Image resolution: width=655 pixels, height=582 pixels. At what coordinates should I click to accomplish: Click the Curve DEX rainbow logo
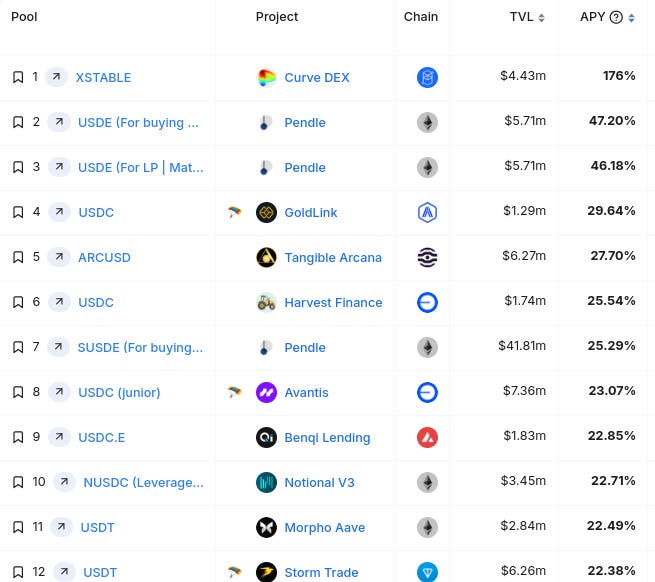pyautogui.click(x=267, y=77)
